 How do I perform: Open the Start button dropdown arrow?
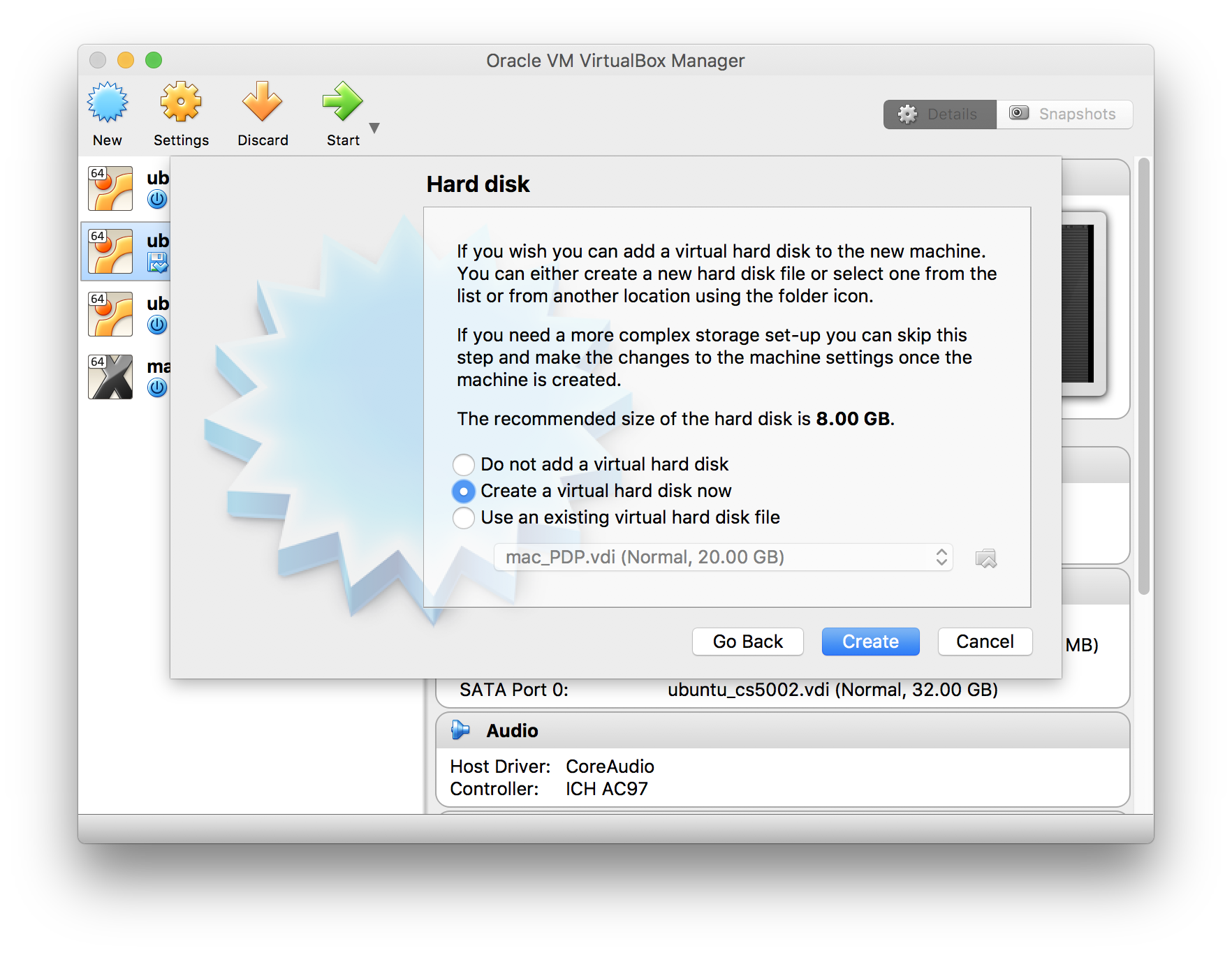coord(374,128)
